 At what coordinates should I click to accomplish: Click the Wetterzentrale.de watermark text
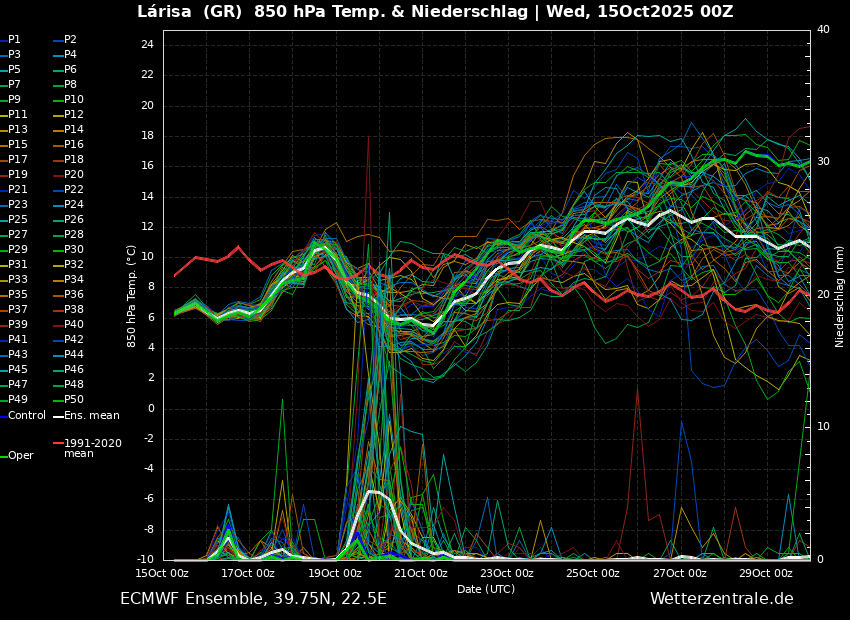tap(721, 599)
